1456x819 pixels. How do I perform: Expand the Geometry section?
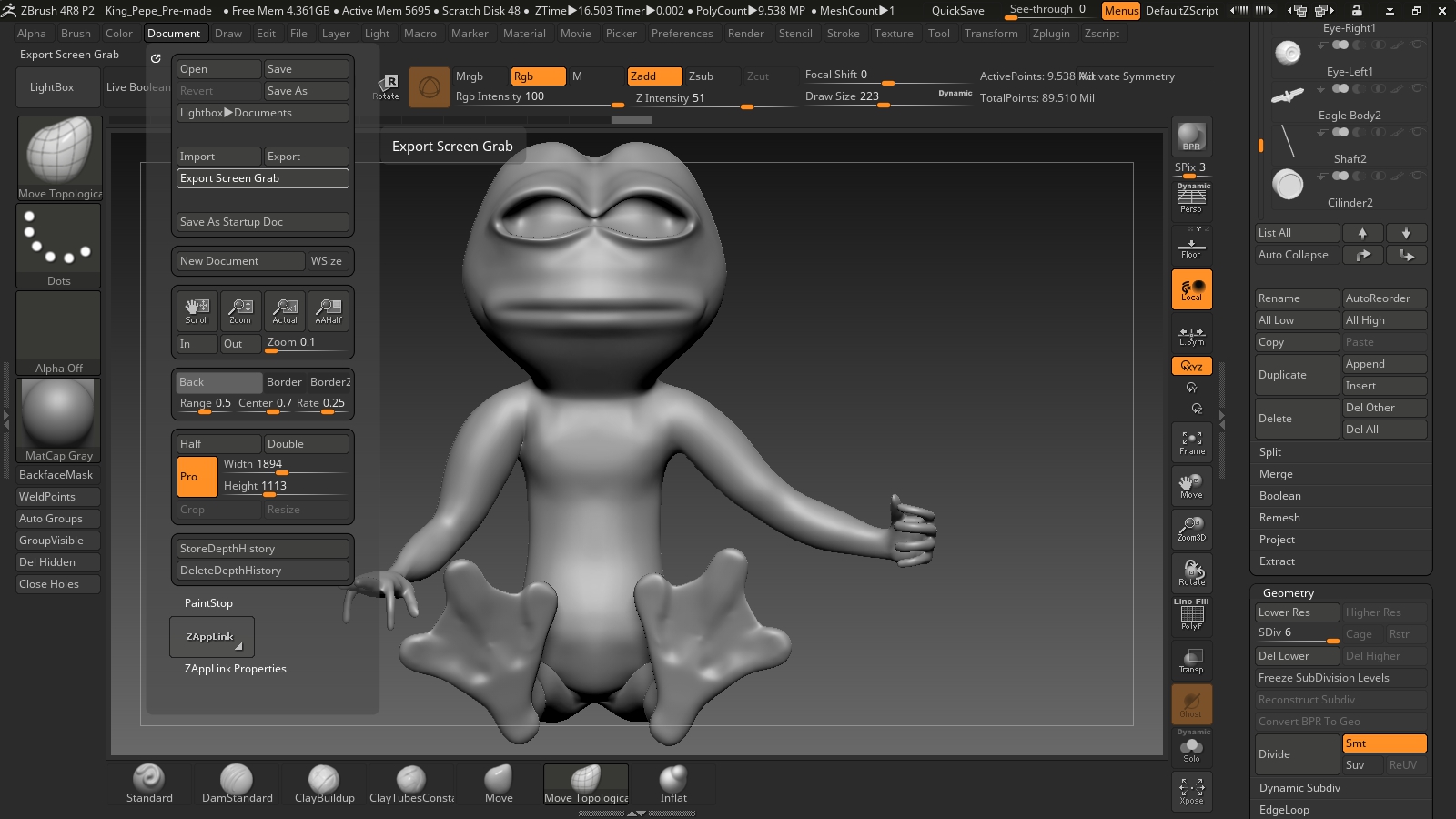1289,593
